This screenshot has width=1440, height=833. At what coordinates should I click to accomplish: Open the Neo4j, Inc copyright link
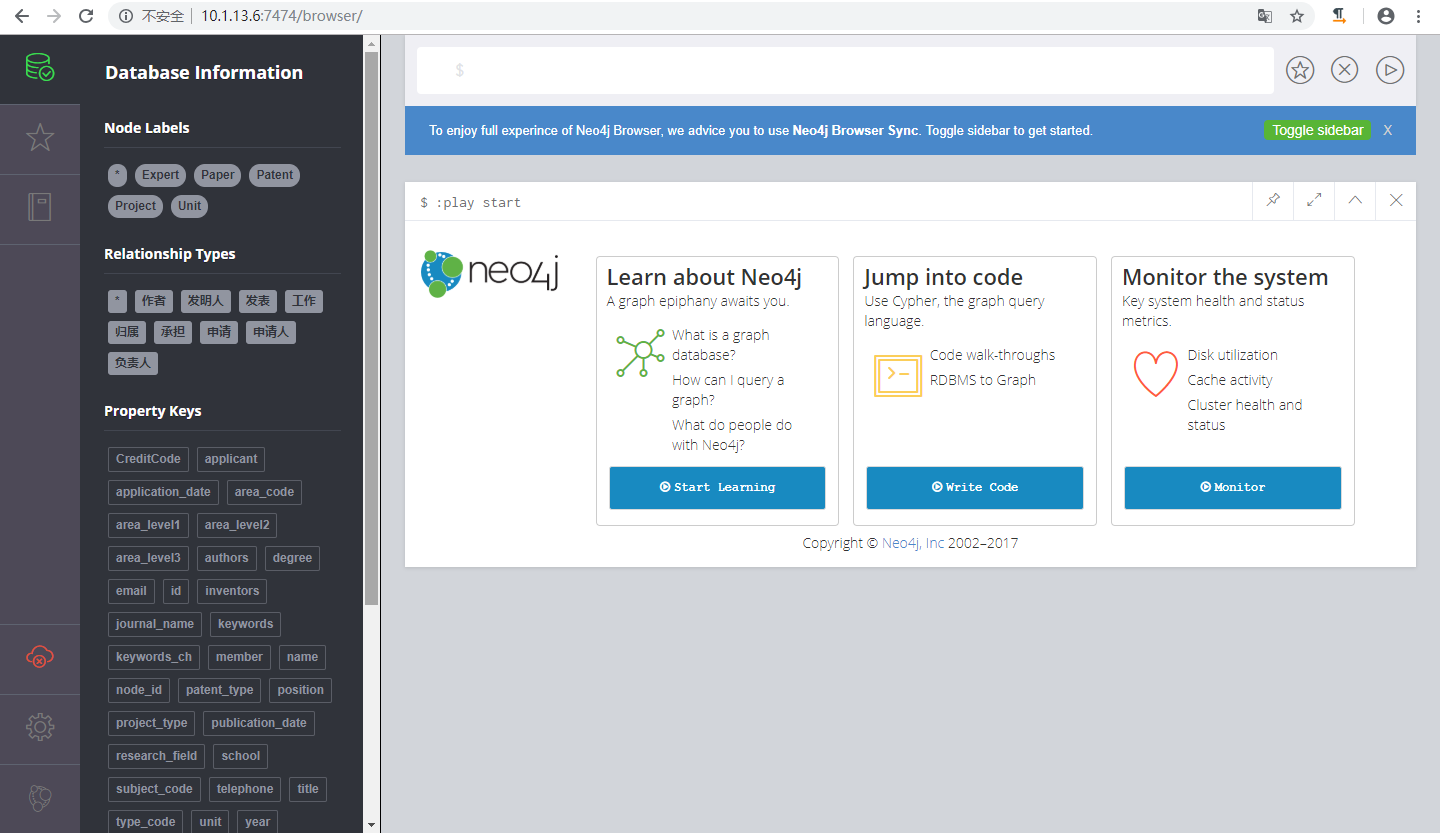(x=912, y=543)
